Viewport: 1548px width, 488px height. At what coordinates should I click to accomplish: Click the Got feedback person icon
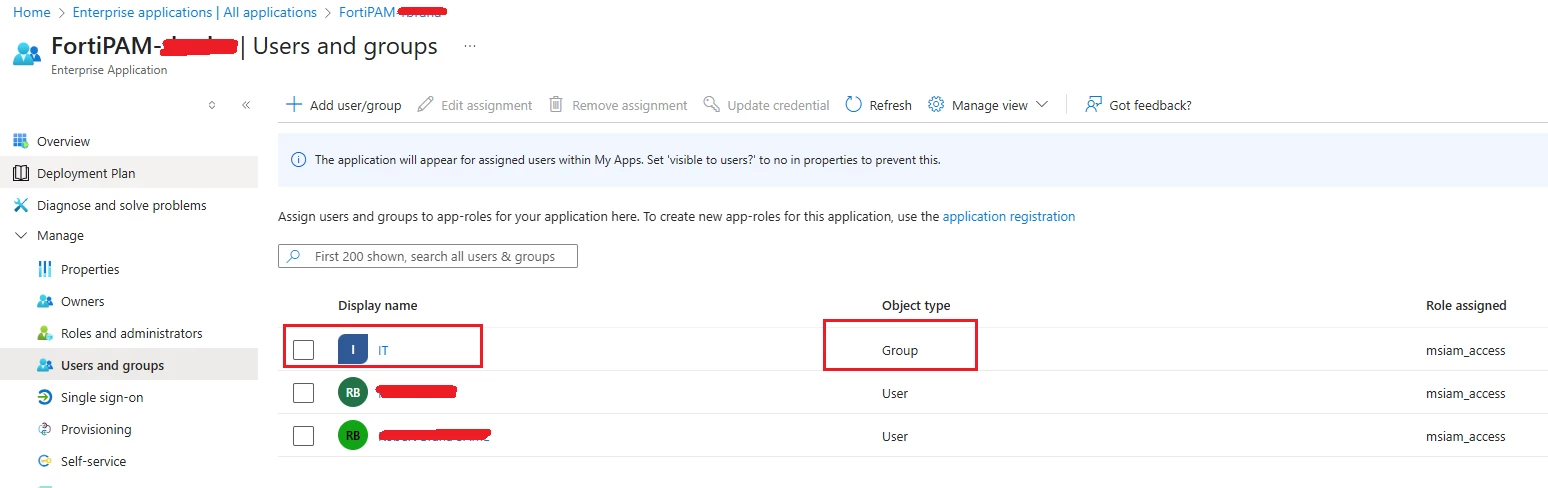click(1093, 104)
